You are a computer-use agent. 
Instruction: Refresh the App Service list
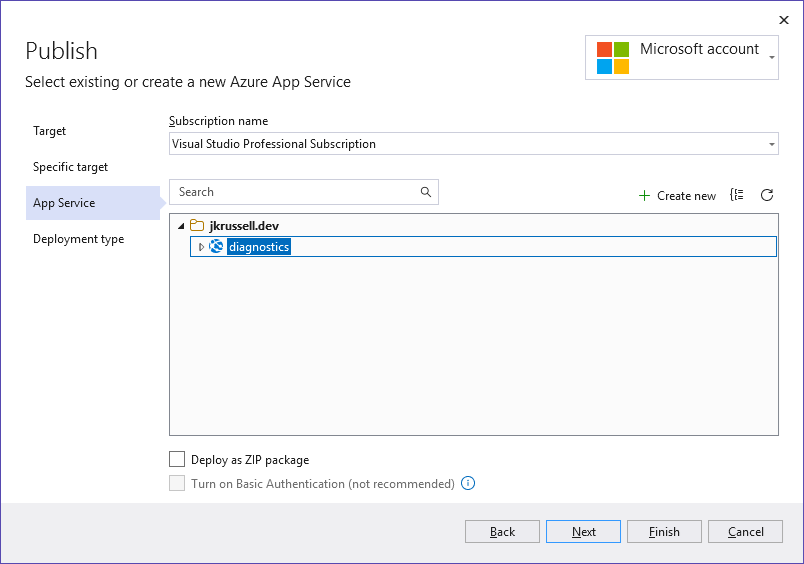767,195
